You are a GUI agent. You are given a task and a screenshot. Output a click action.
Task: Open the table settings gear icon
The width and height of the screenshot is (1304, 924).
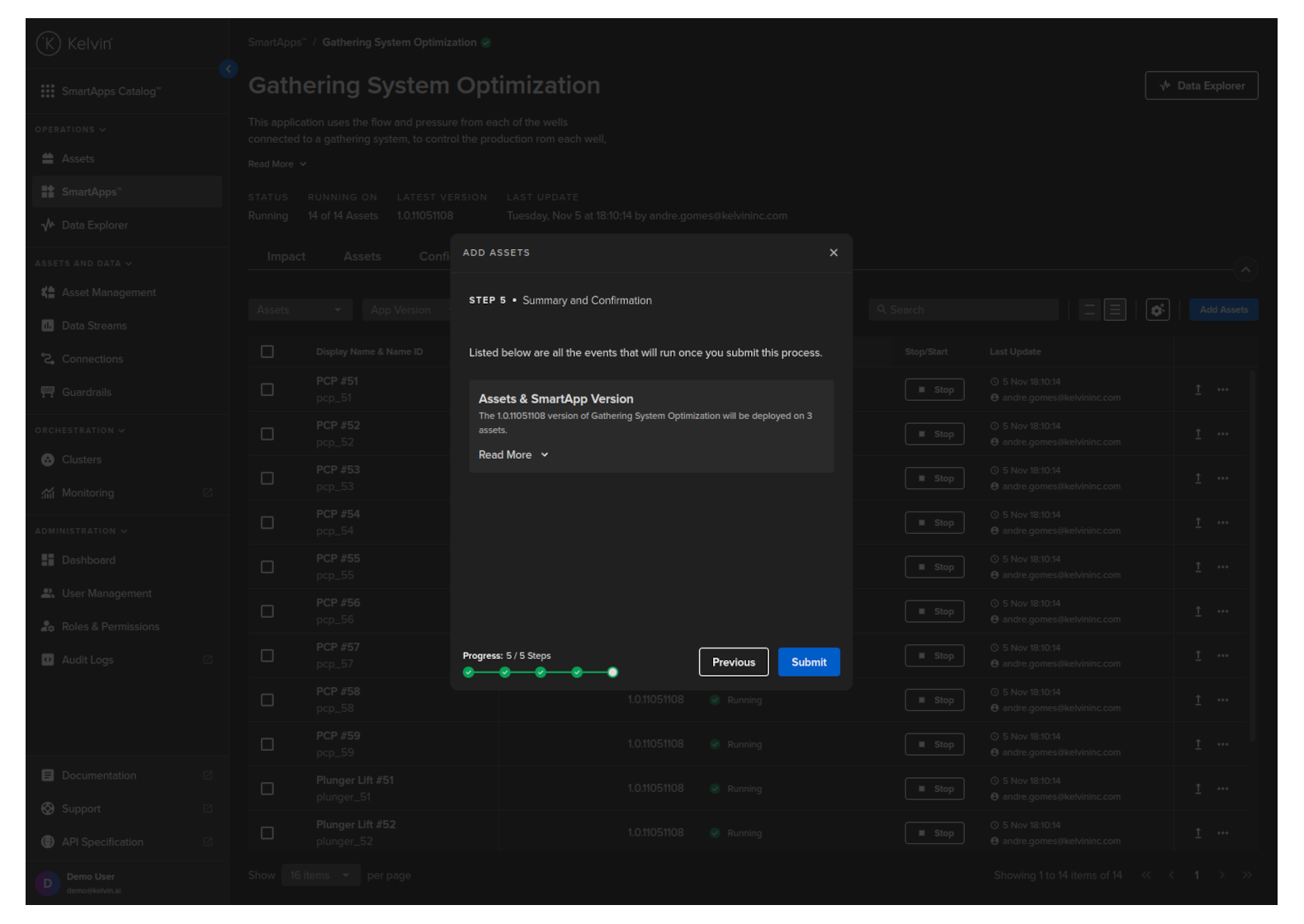tap(1157, 310)
